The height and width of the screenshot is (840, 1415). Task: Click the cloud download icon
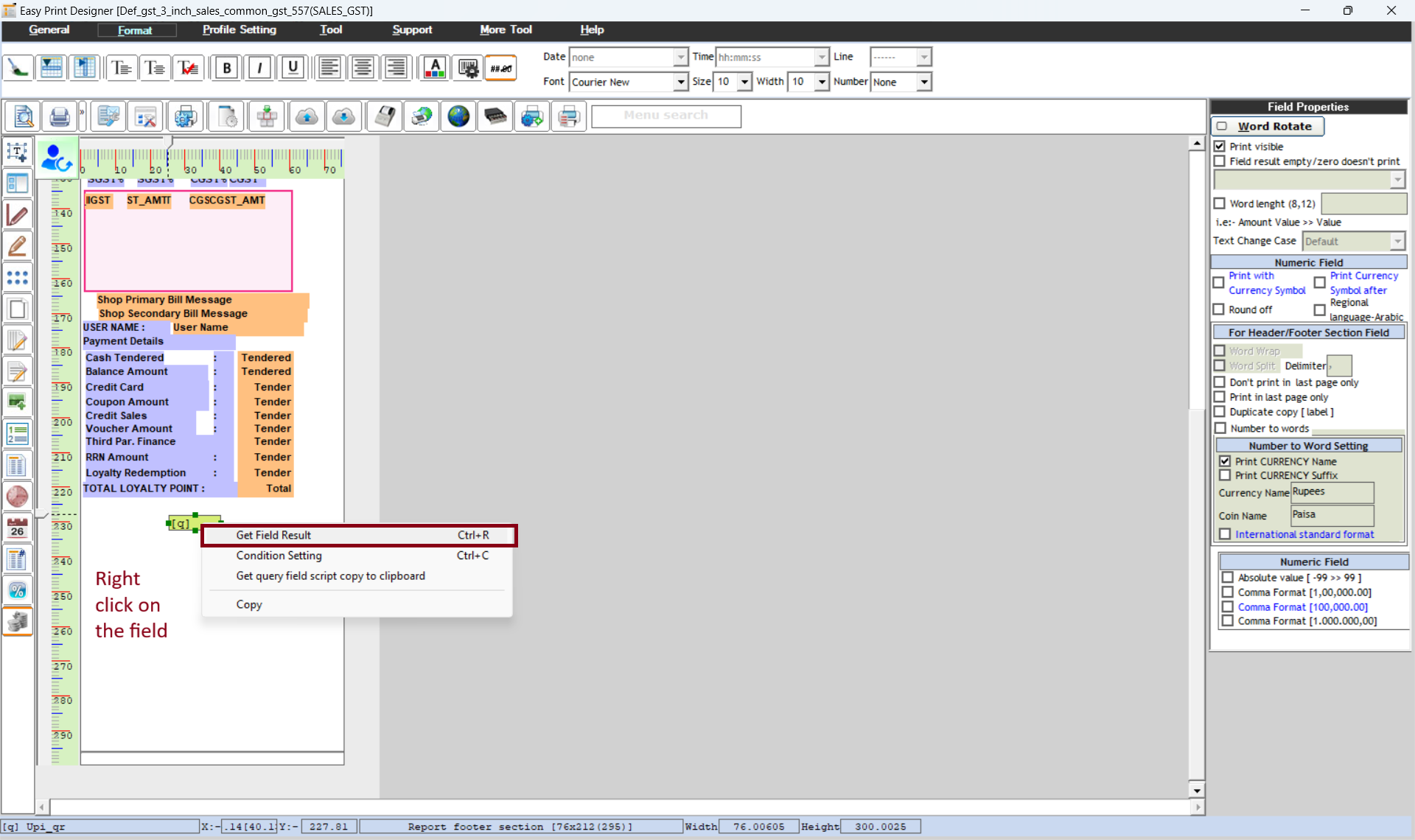click(343, 116)
